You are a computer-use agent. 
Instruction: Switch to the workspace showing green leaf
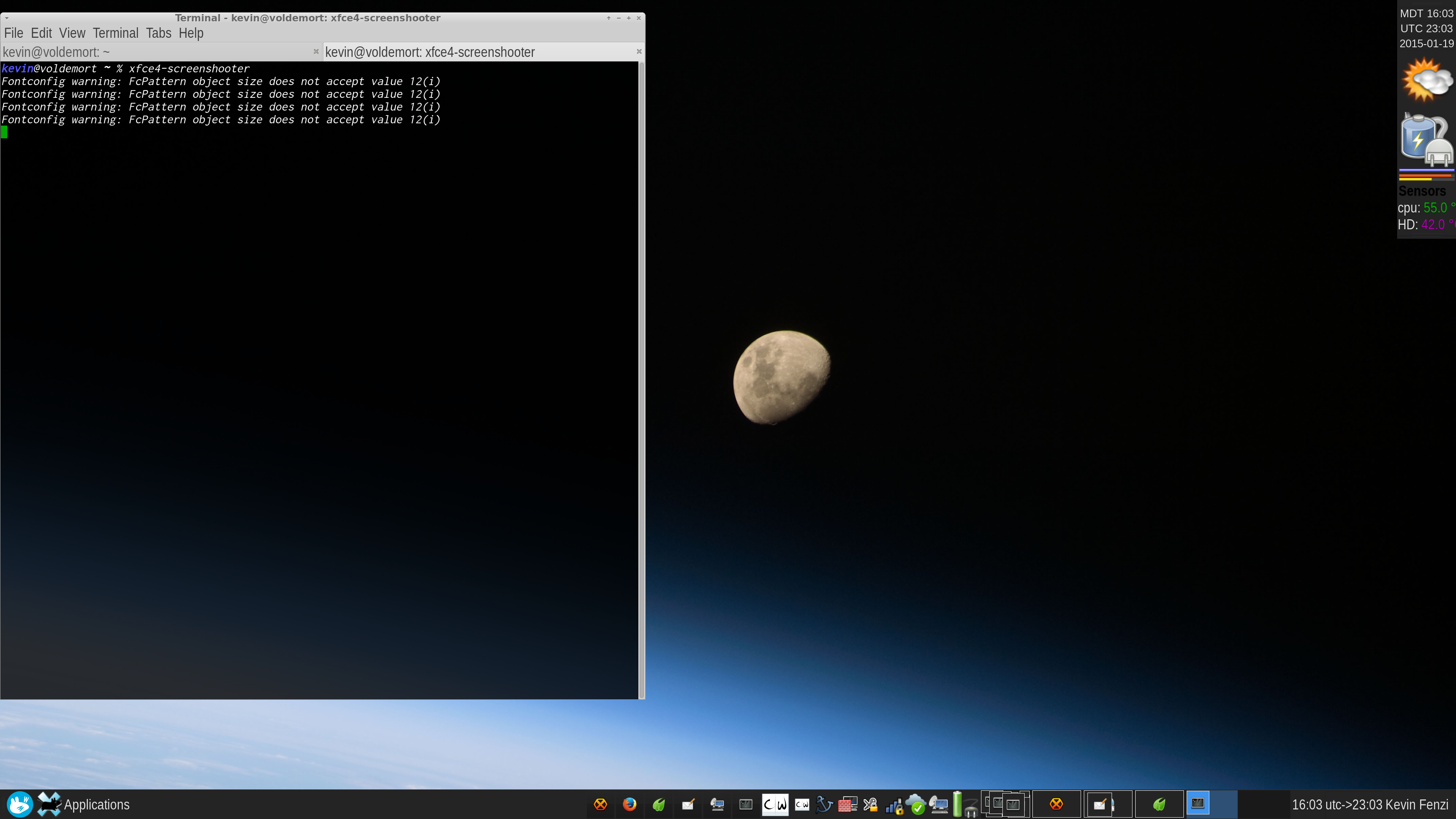1159,804
